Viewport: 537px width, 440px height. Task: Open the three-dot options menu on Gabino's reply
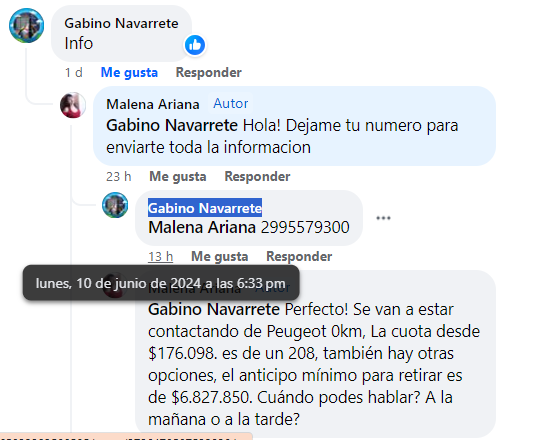click(383, 218)
